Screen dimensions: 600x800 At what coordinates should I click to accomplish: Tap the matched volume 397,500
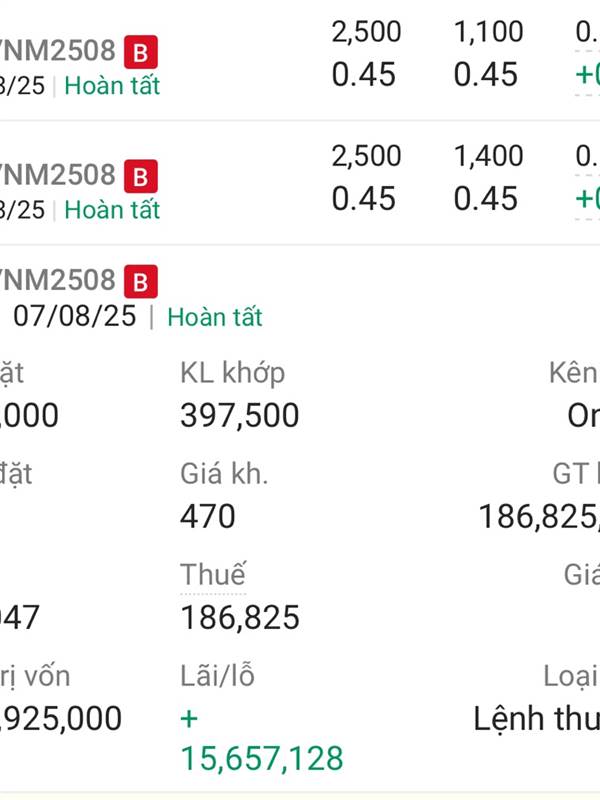(x=240, y=415)
